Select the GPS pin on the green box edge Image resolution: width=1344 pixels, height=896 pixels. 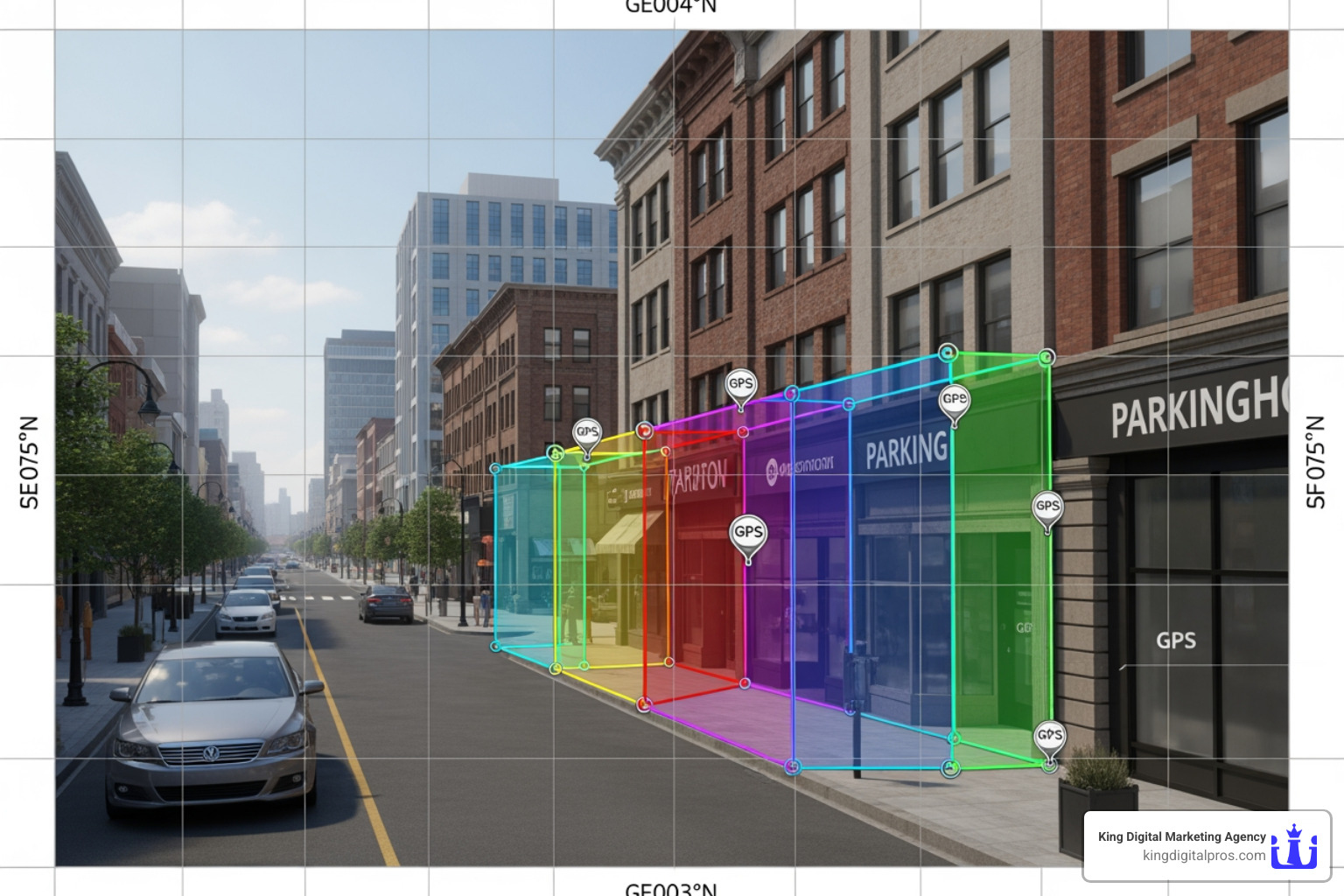(x=1046, y=503)
